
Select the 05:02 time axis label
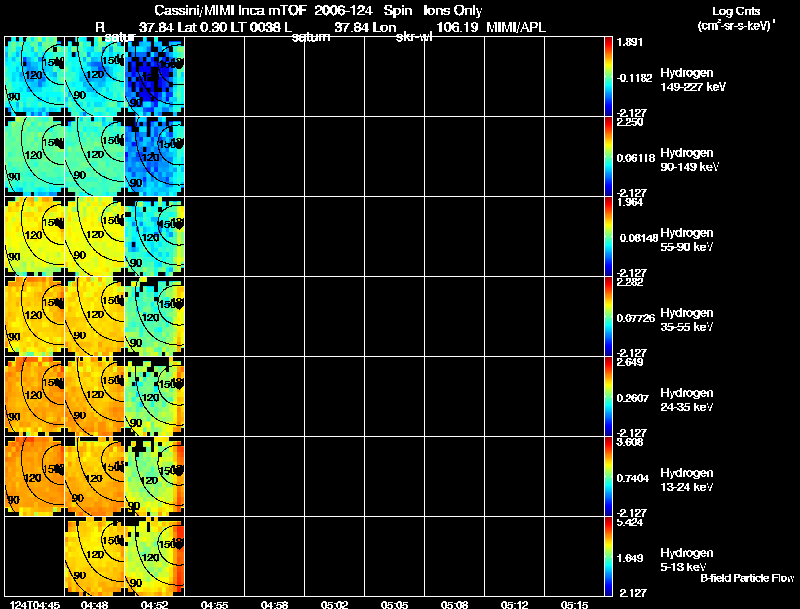tap(335, 604)
